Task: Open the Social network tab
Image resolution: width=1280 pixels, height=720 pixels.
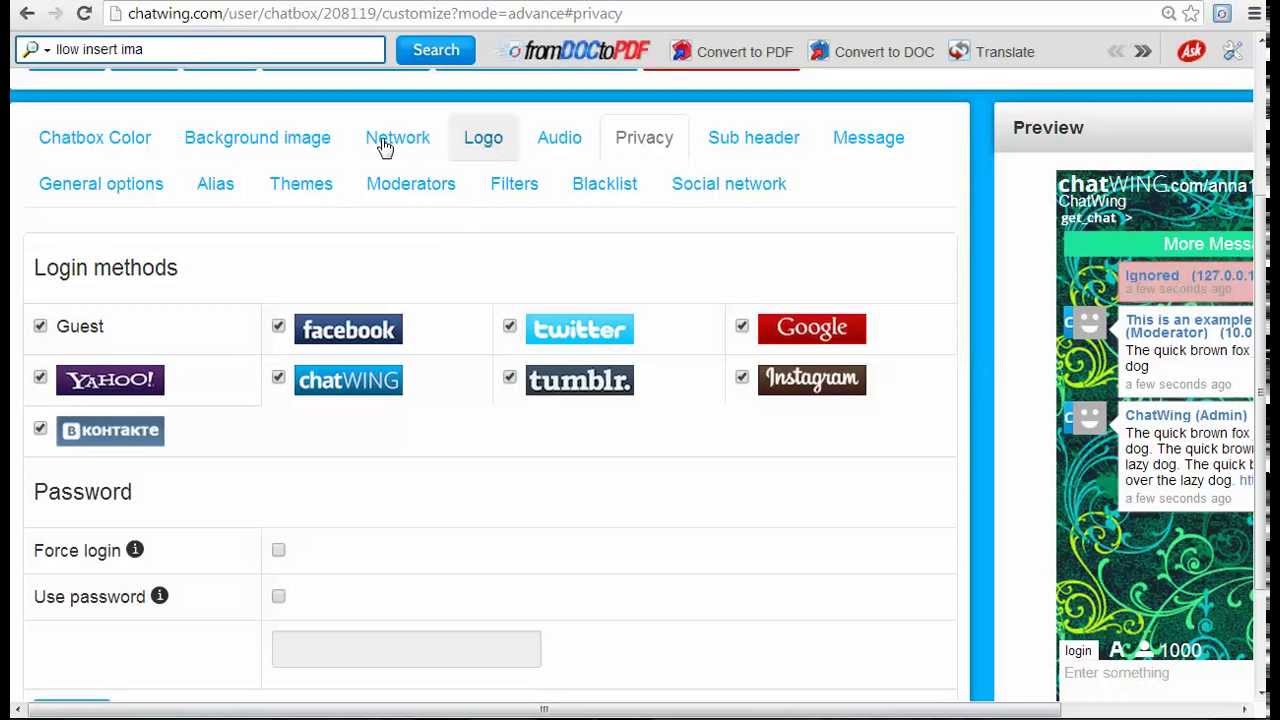Action: pyautogui.click(x=729, y=184)
